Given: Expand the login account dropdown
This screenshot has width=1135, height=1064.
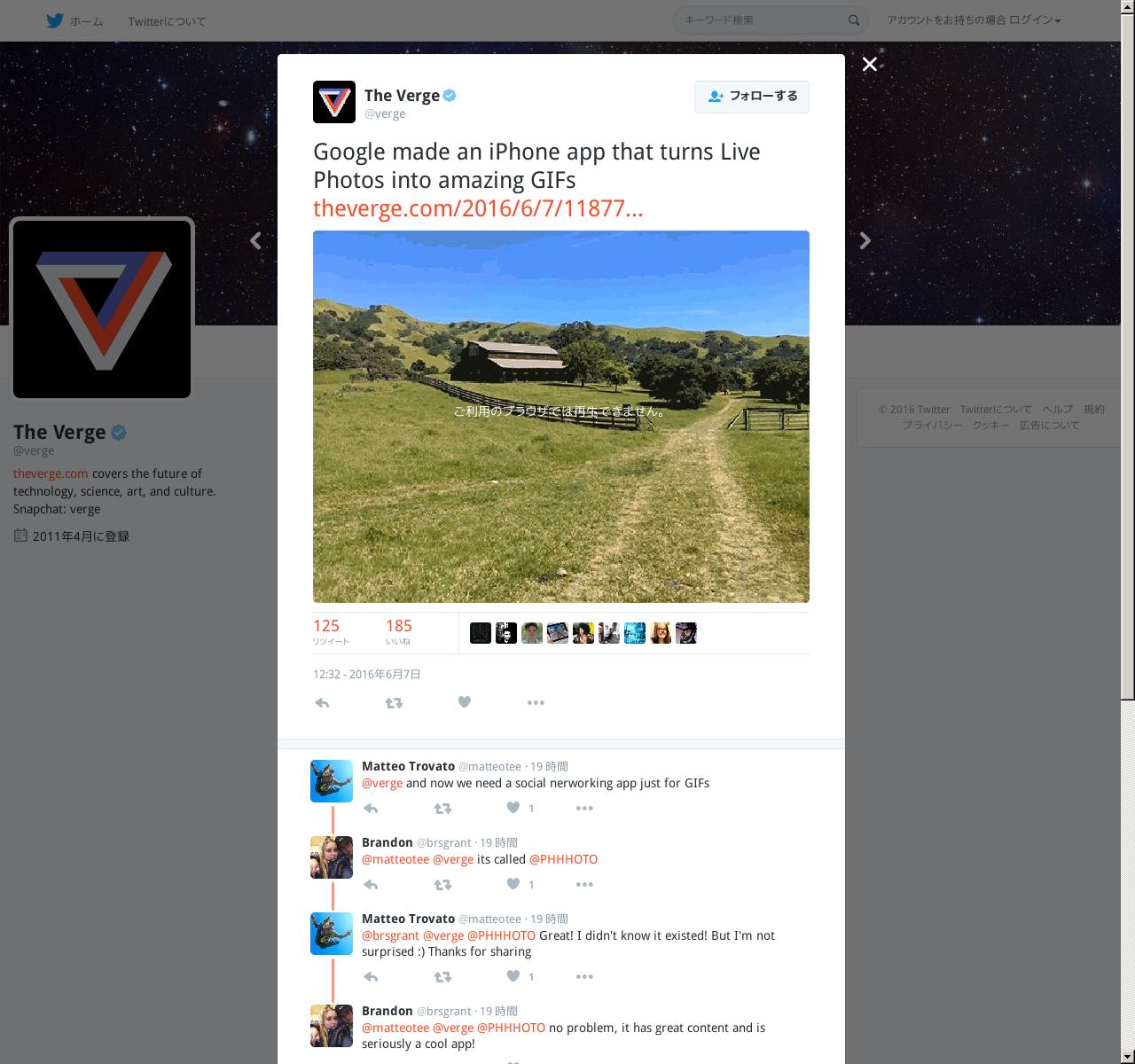Looking at the screenshot, I should (974, 20).
